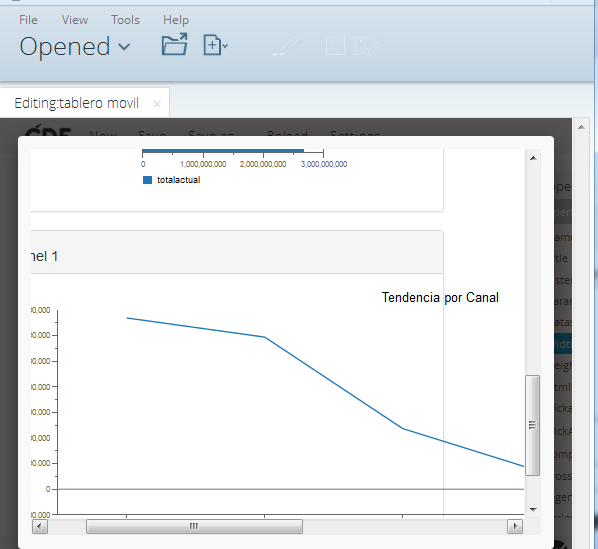Click the 1,000,000,000 axis label
This screenshot has height=549, width=598.
[203, 164]
